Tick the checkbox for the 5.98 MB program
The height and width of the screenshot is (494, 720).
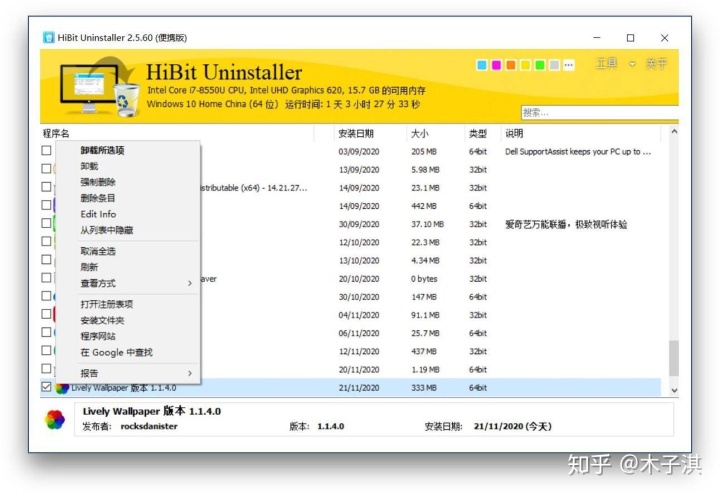click(46, 168)
